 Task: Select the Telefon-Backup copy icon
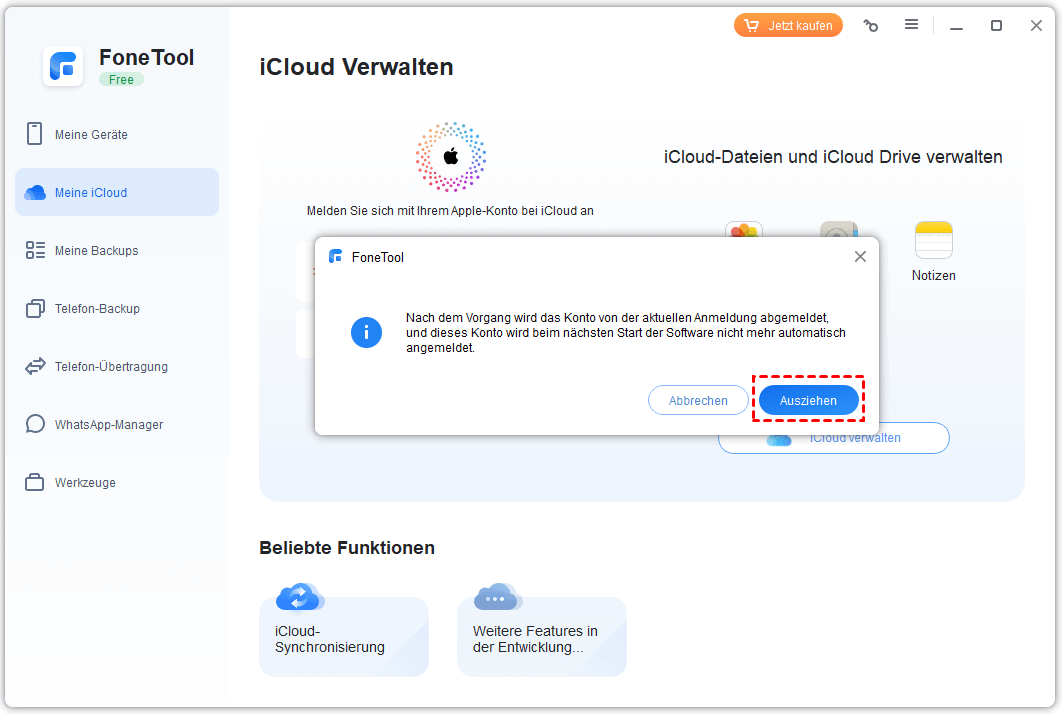(36, 309)
